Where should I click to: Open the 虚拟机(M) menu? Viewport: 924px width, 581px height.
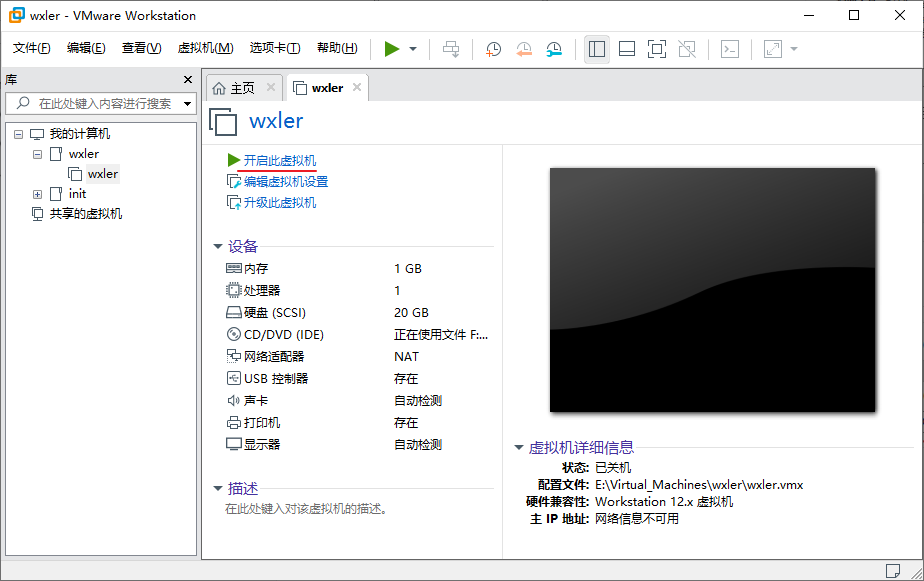205,48
